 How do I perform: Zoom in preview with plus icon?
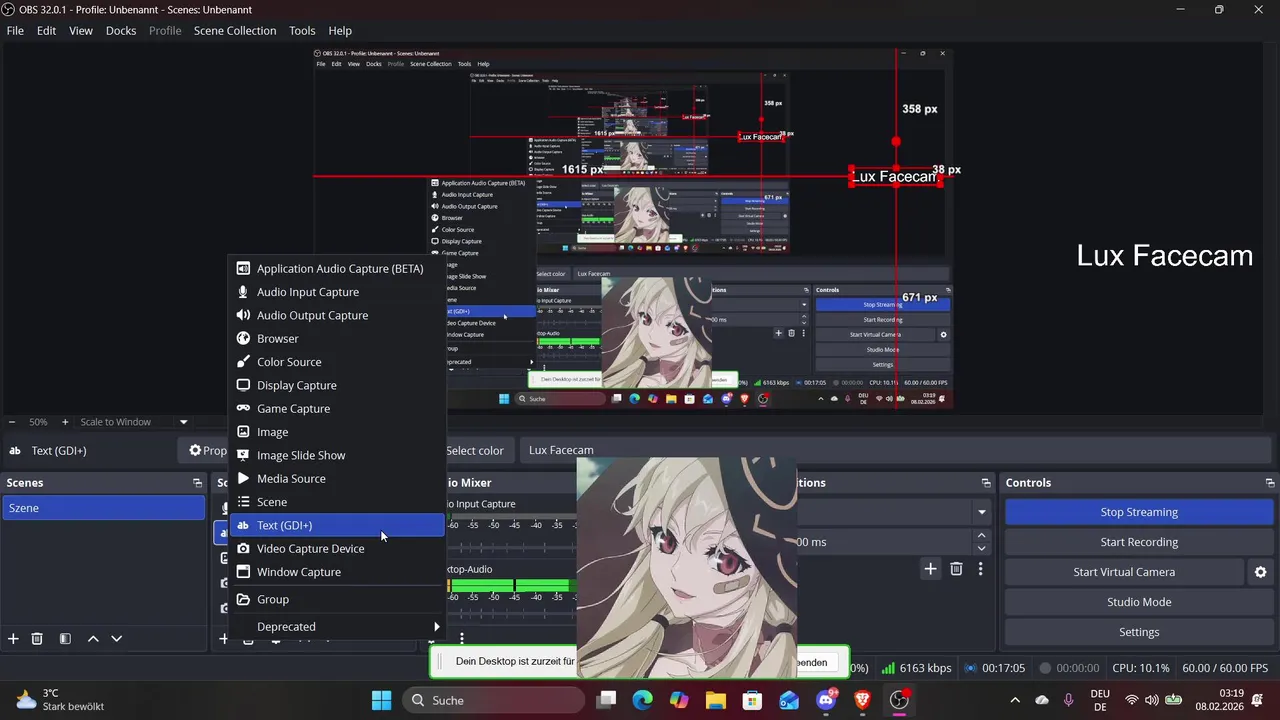[65, 422]
